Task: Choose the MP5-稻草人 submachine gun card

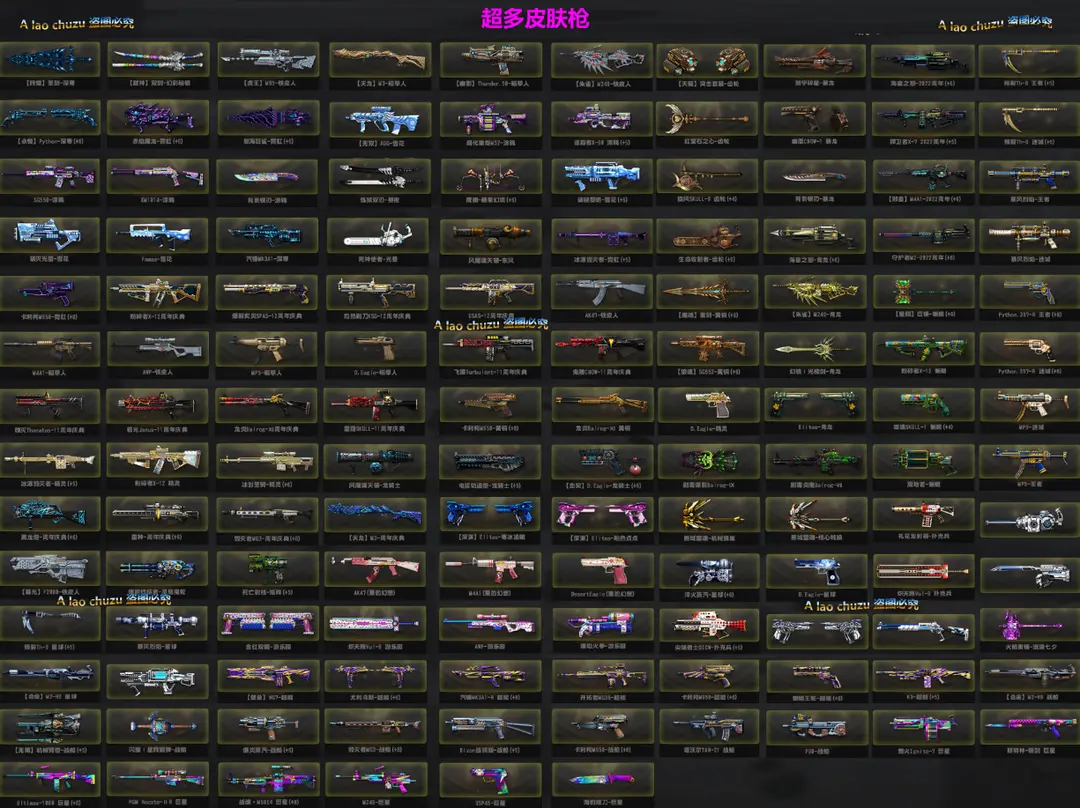Action: [267, 350]
